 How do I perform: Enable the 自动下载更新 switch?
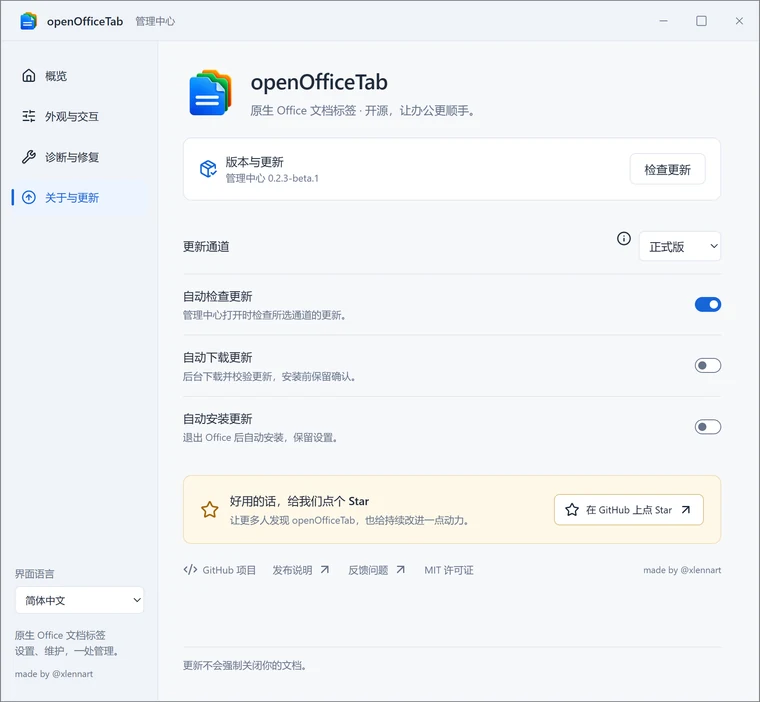708,366
